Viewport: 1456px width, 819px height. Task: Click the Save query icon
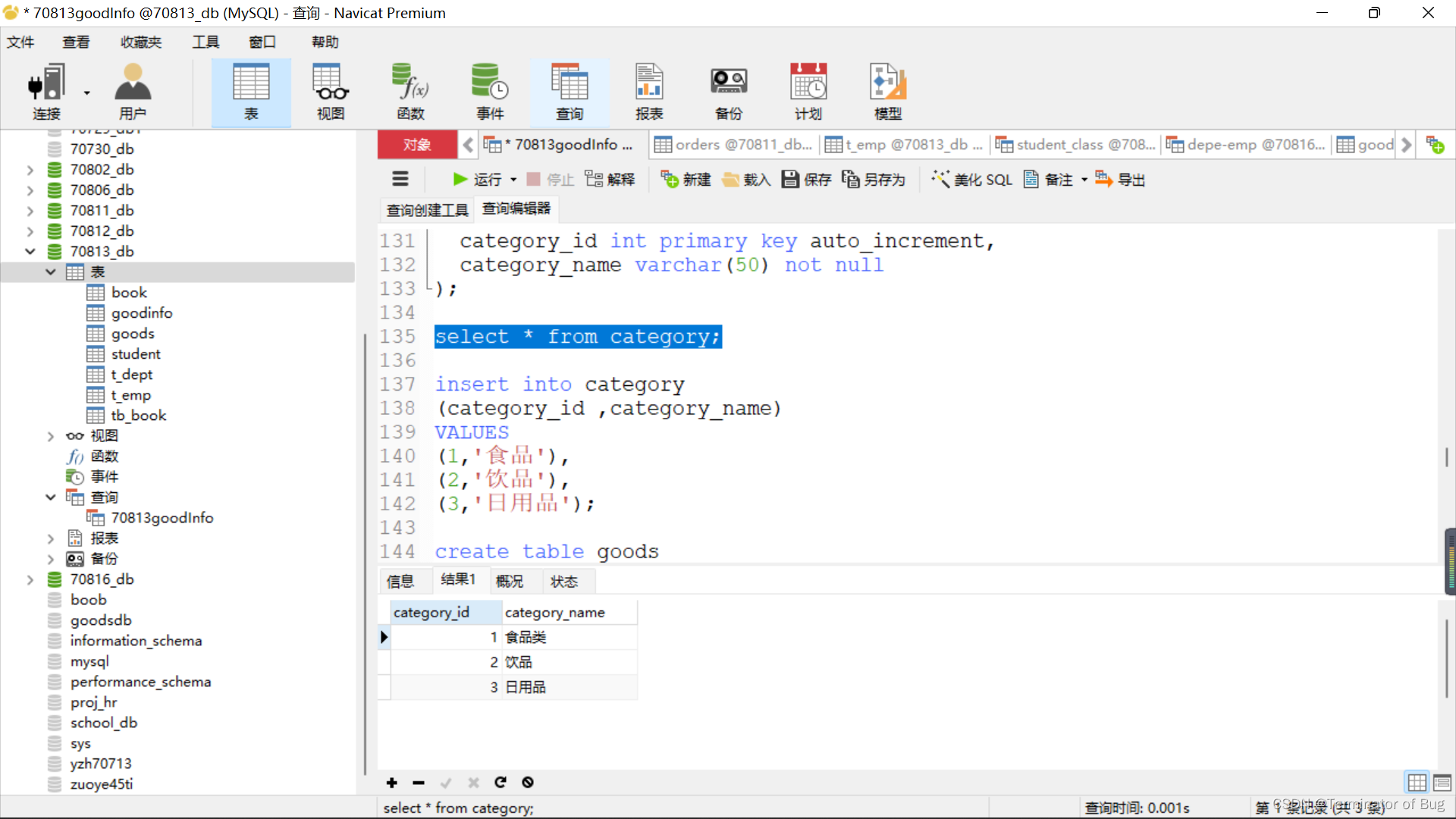[x=790, y=180]
